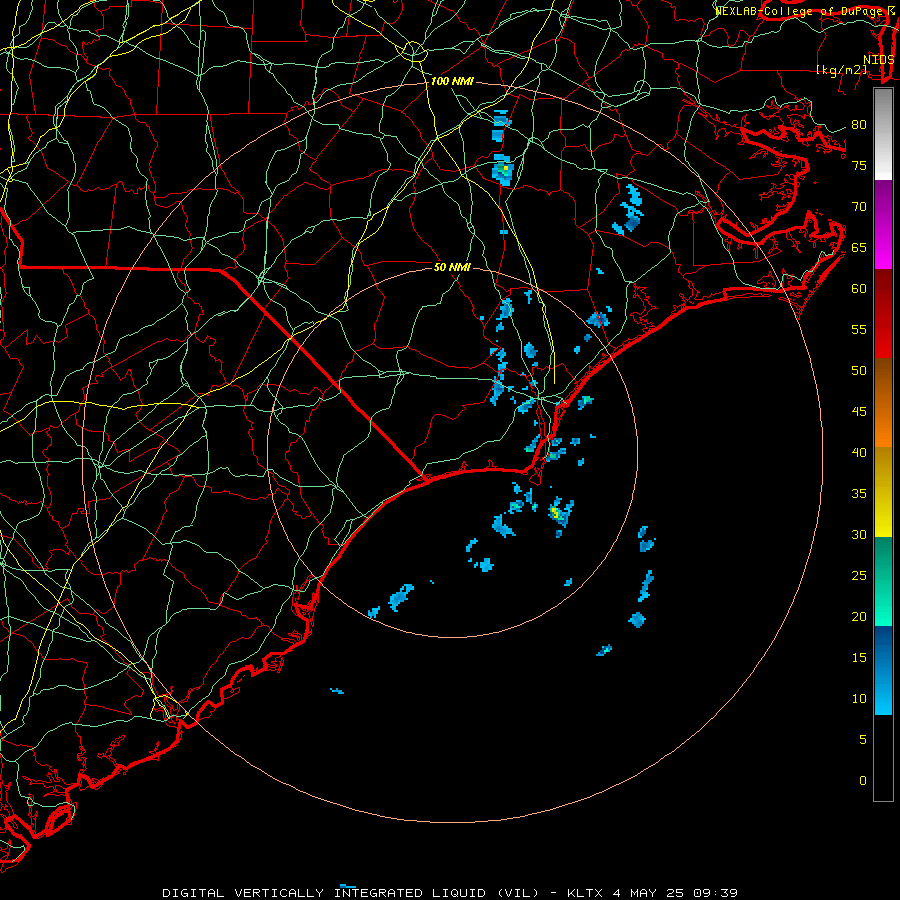
Task: Click the small echo near South Carolina offshore bottom
Action: pos(337,690)
